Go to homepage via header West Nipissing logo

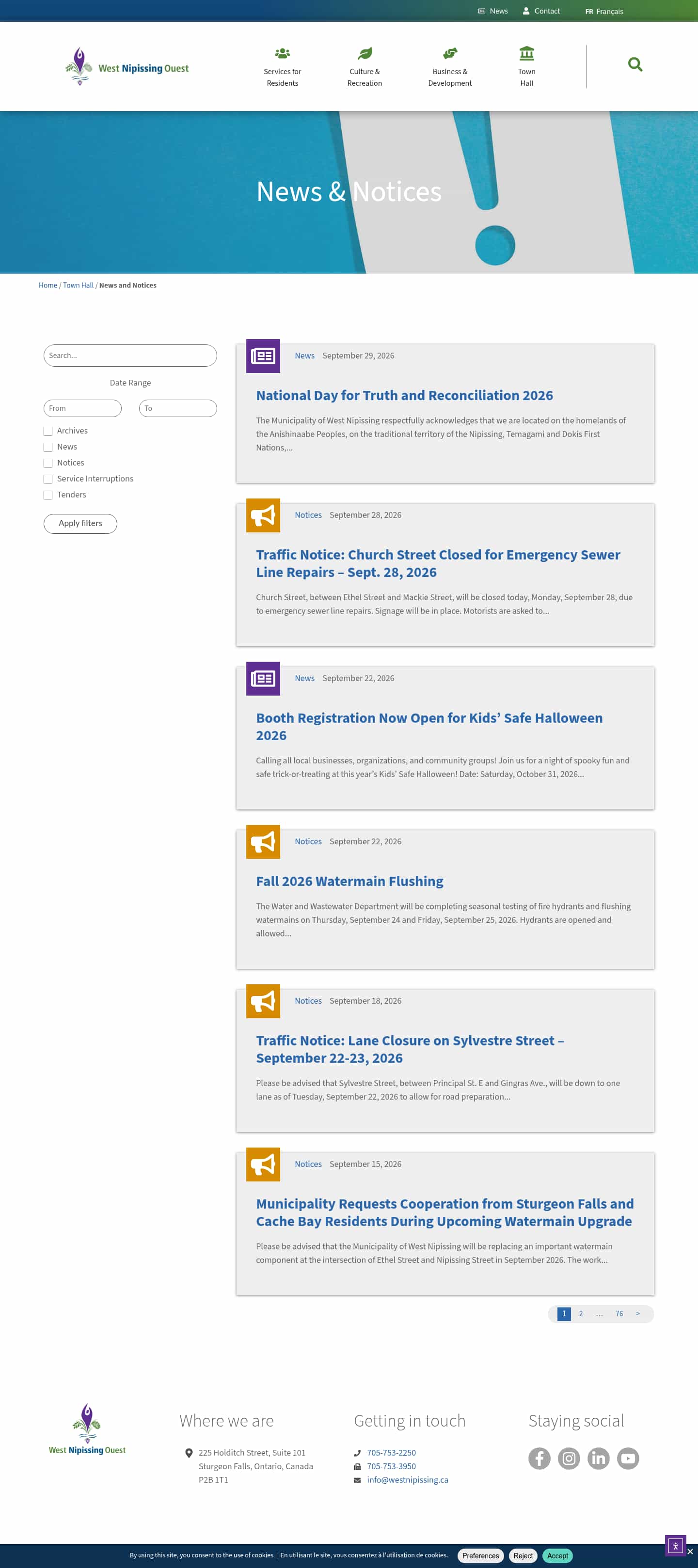[x=127, y=66]
